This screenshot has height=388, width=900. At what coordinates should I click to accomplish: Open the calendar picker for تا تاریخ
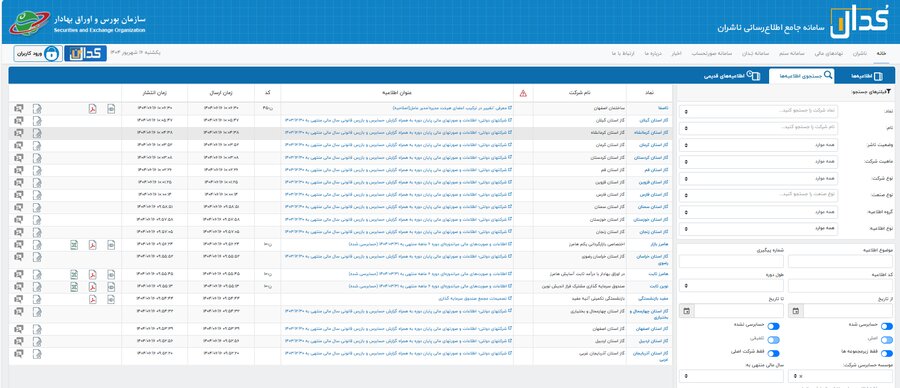[686, 311]
